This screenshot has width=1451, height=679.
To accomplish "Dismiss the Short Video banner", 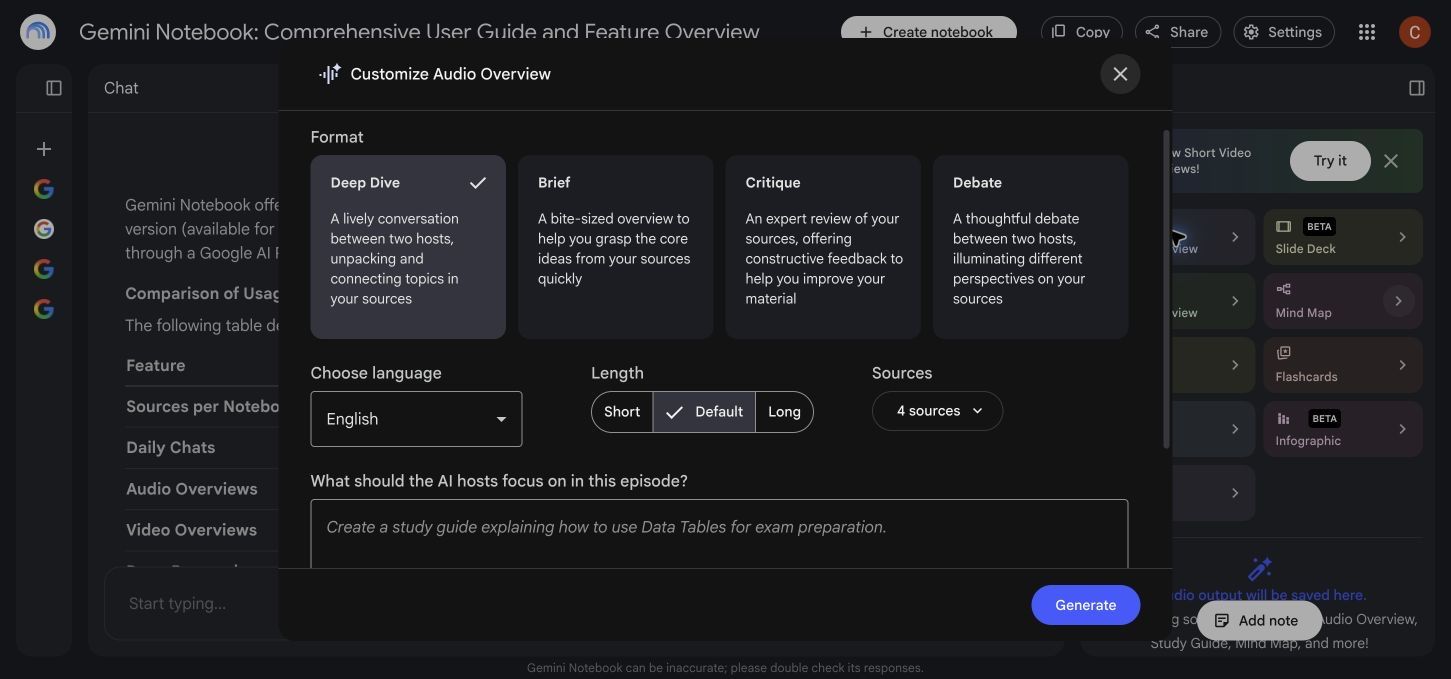I will (1391, 161).
